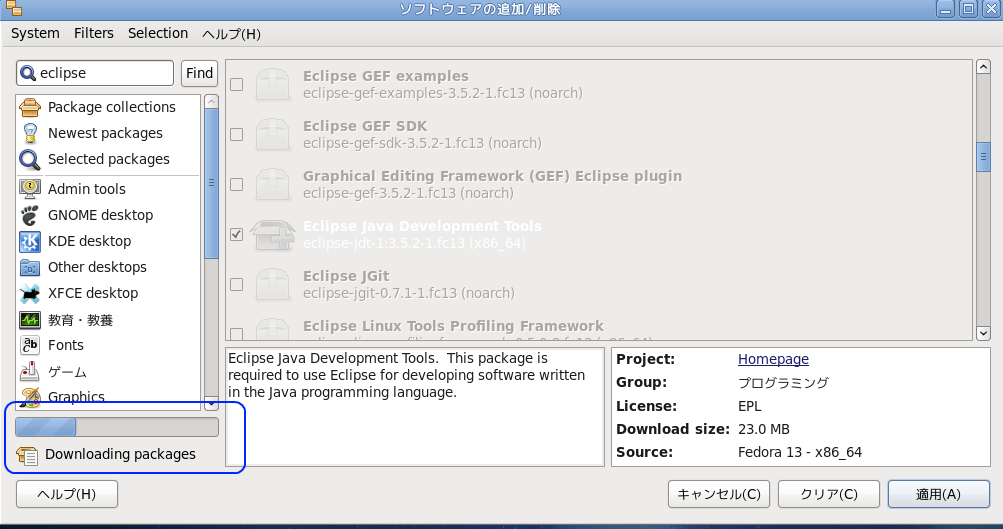
Task: Click the Eclipse GEF examples package icon
Action: [x=272, y=84]
